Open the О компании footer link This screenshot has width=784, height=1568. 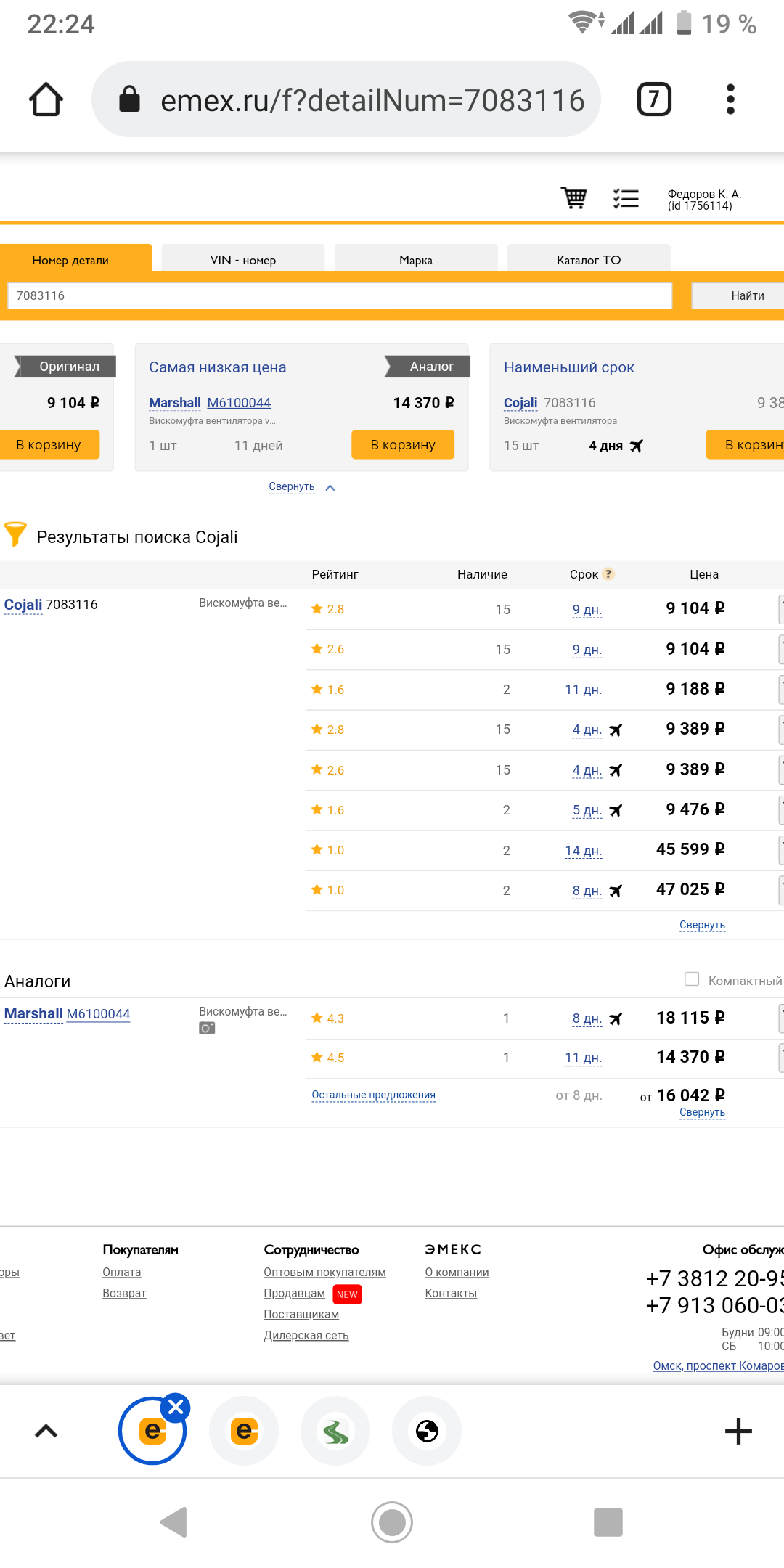(457, 1273)
